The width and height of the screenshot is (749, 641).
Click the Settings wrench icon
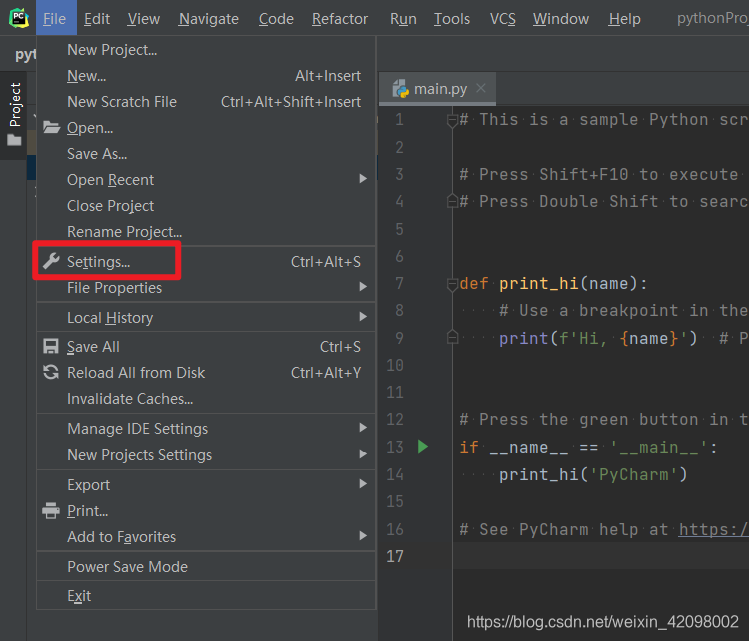coord(51,261)
